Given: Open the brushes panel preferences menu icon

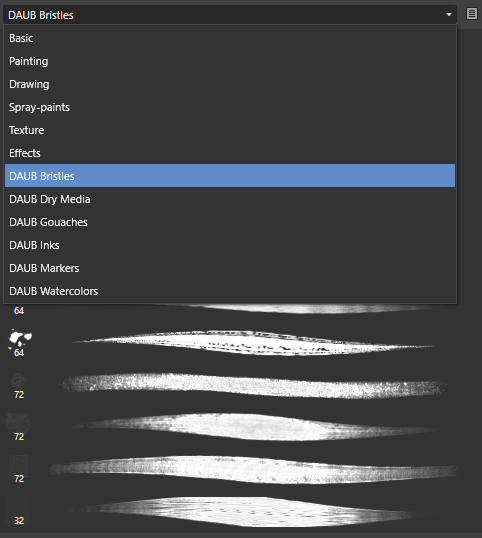Looking at the screenshot, I should click(472, 14).
